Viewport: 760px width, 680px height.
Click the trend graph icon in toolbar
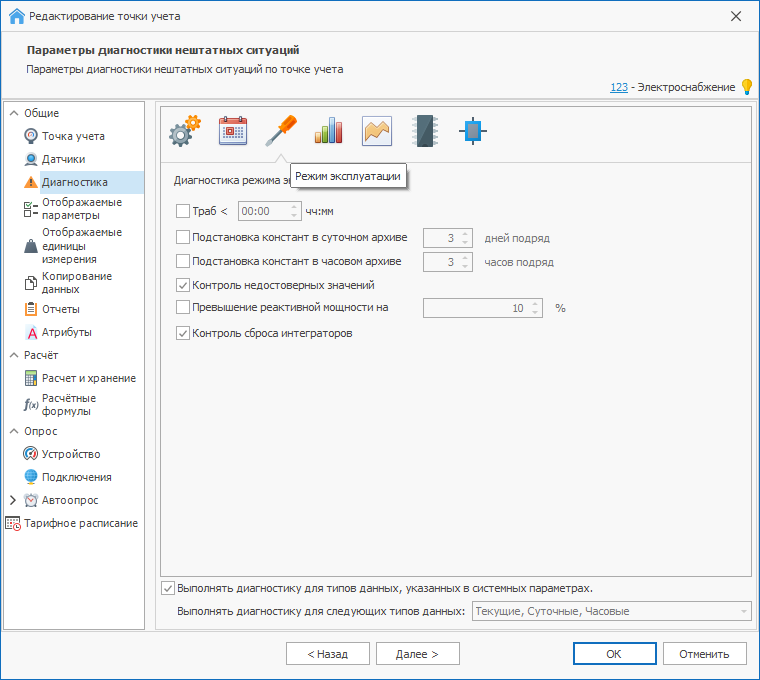(x=377, y=131)
